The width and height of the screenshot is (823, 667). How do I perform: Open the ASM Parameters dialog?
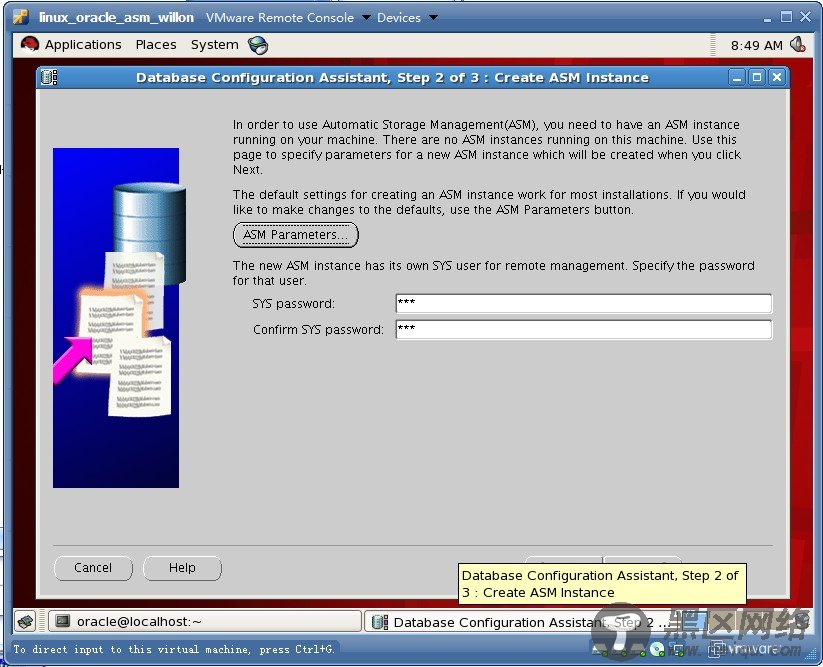tap(296, 235)
